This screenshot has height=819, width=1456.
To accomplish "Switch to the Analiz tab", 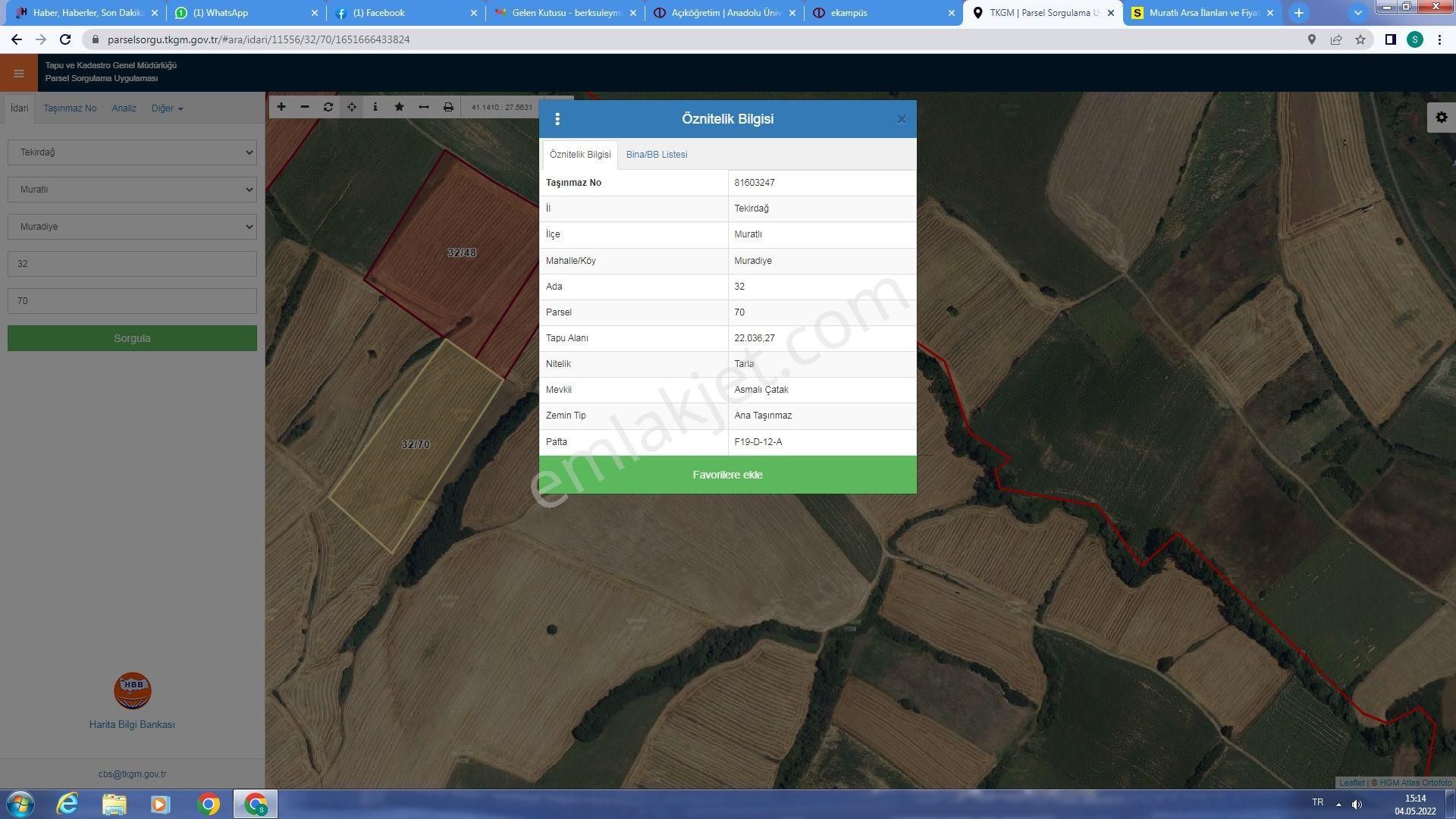I will pyautogui.click(x=124, y=108).
